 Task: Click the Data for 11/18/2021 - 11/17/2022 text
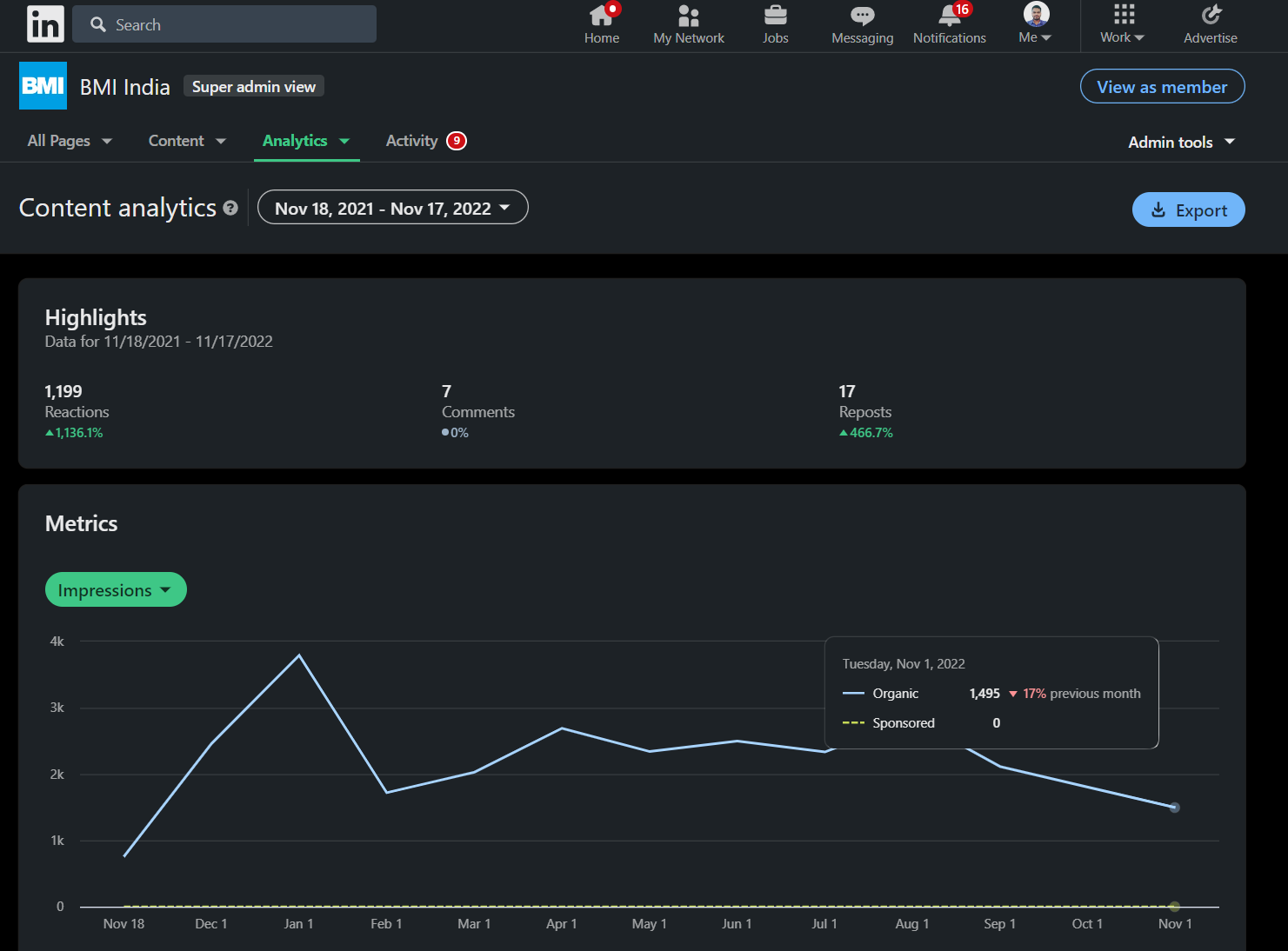[x=159, y=342]
